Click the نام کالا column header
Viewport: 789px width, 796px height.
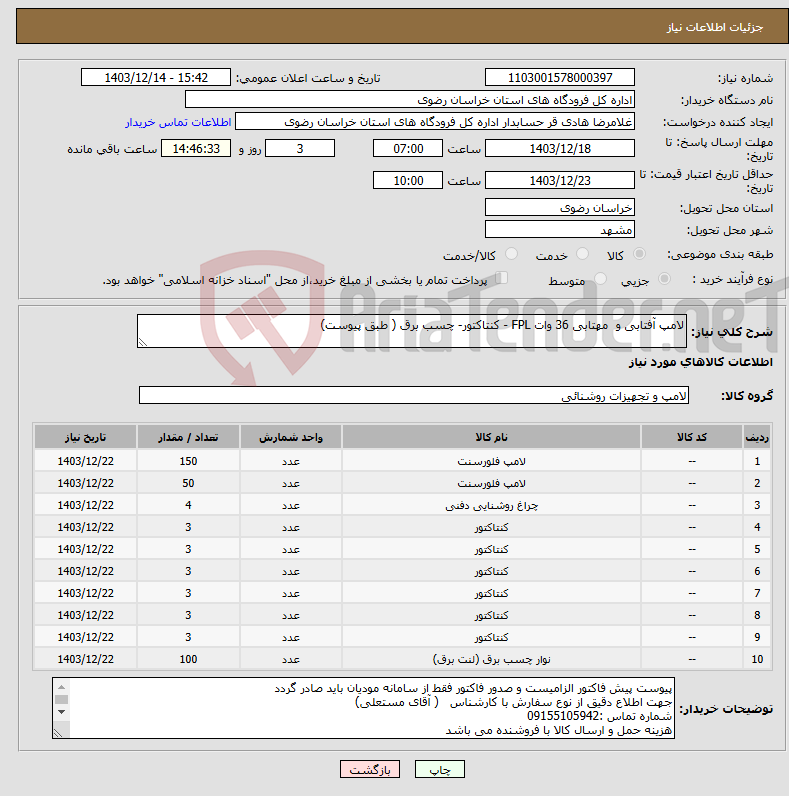click(x=491, y=437)
